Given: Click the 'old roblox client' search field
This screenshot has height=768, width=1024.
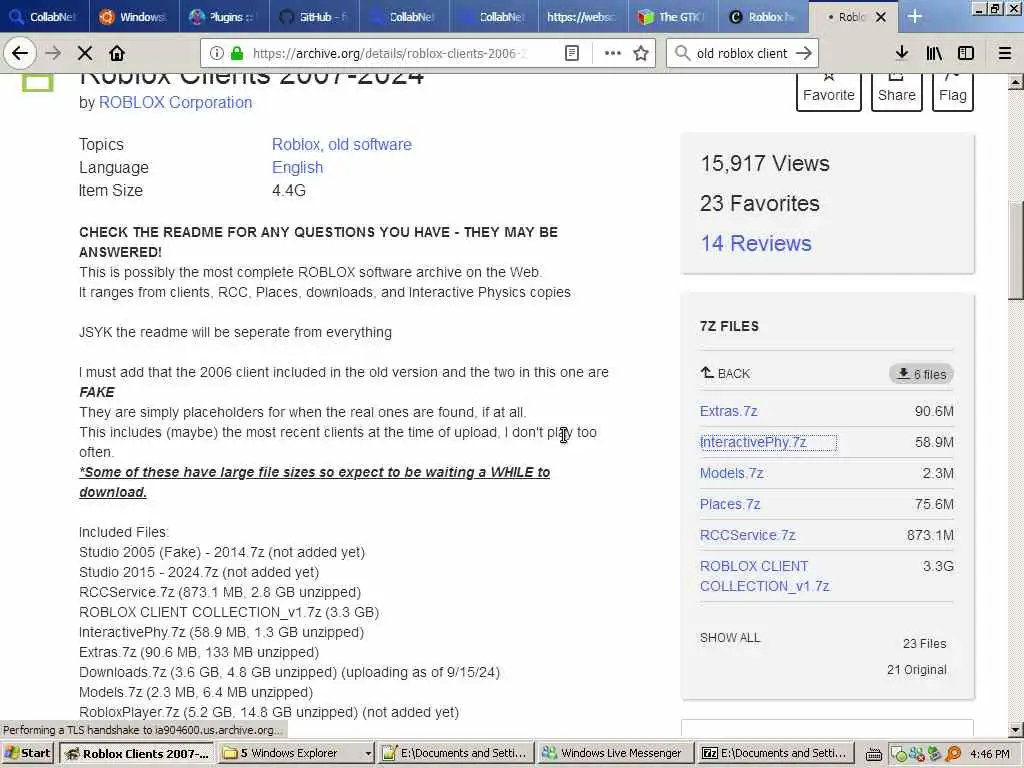Looking at the screenshot, I should [x=741, y=53].
